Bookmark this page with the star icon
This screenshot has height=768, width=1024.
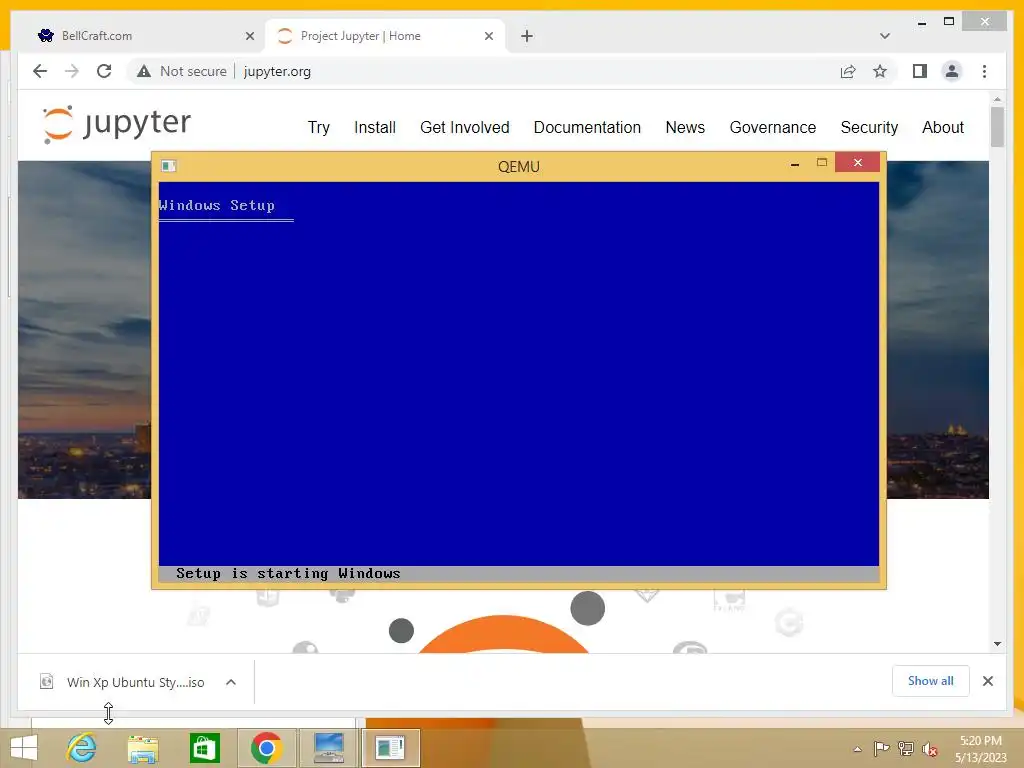(x=880, y=71)
